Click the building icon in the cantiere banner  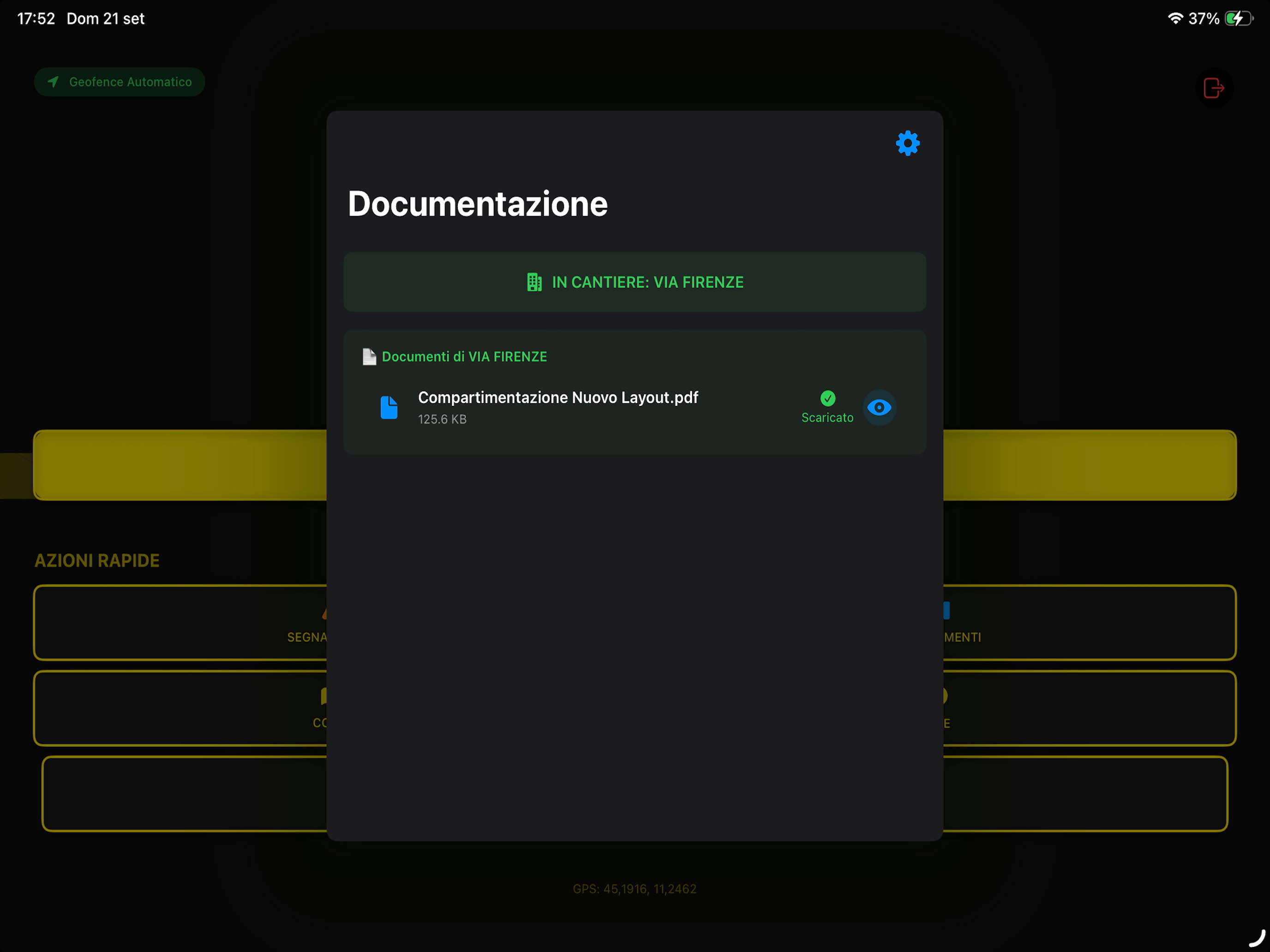534,282
